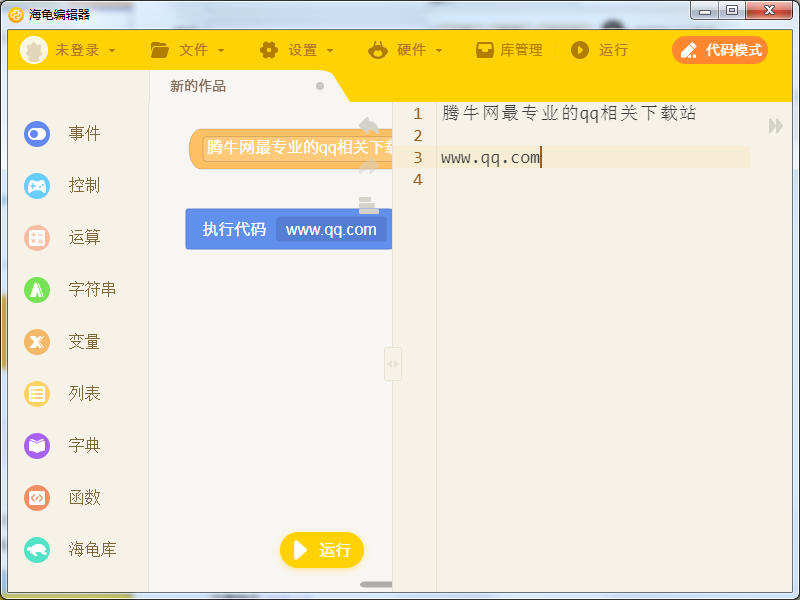Click the 变量 category label
This screenshot has height=600, width=800.
tap(84, 341)
